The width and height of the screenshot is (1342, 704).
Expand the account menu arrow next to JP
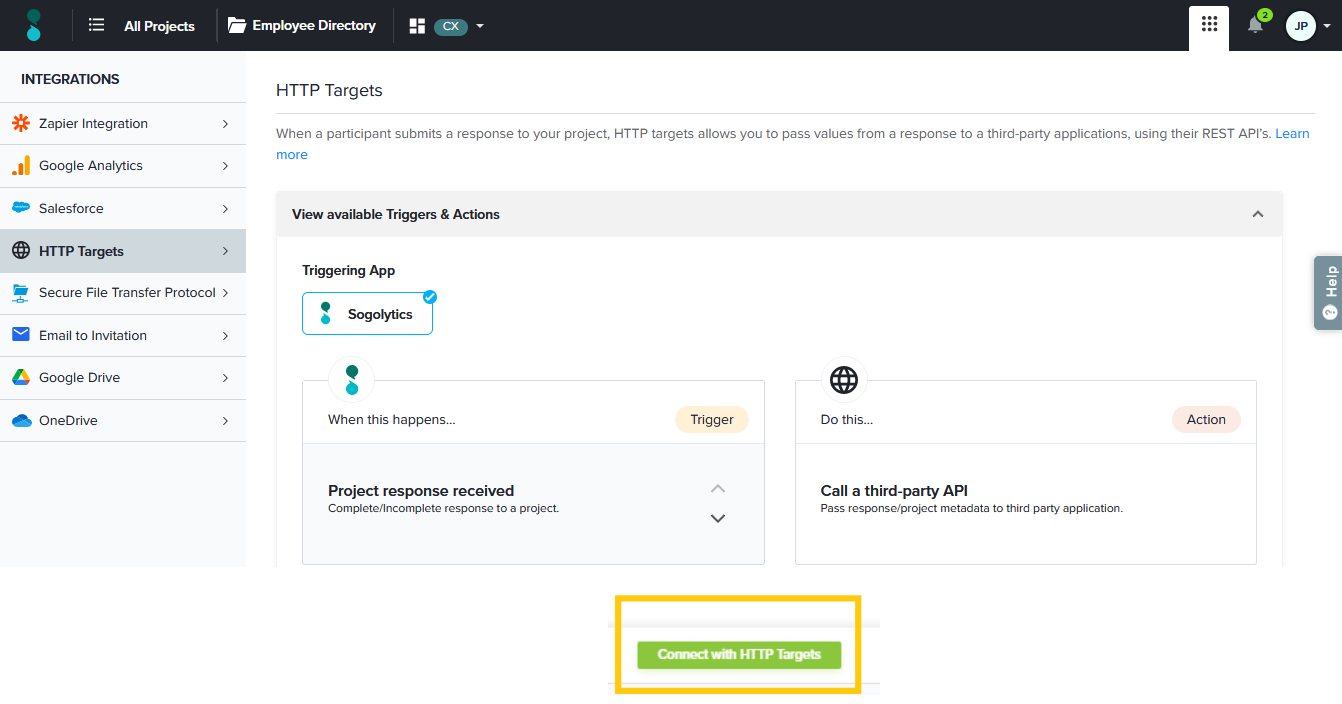click(x=1327, y=26)
